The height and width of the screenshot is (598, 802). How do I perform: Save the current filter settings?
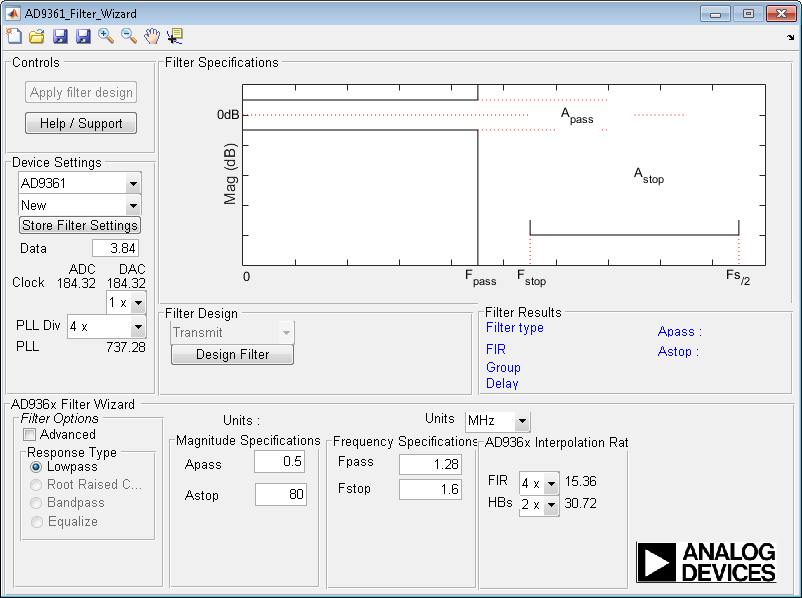(x=60, y=36)
